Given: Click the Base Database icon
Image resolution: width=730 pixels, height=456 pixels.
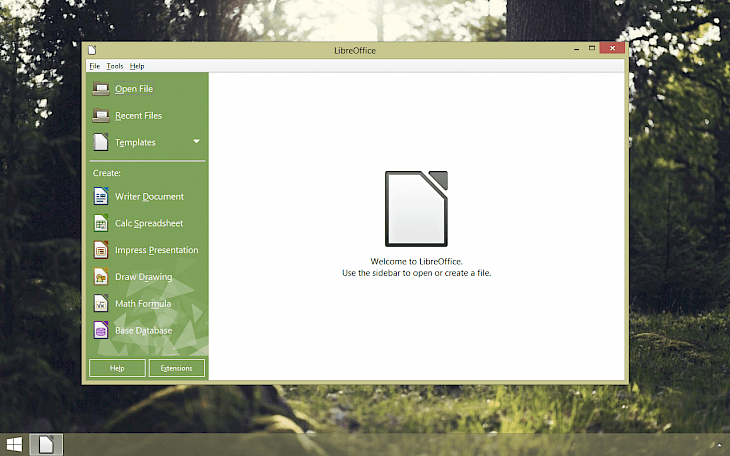Looking at the screenshot, I should 101,330.
